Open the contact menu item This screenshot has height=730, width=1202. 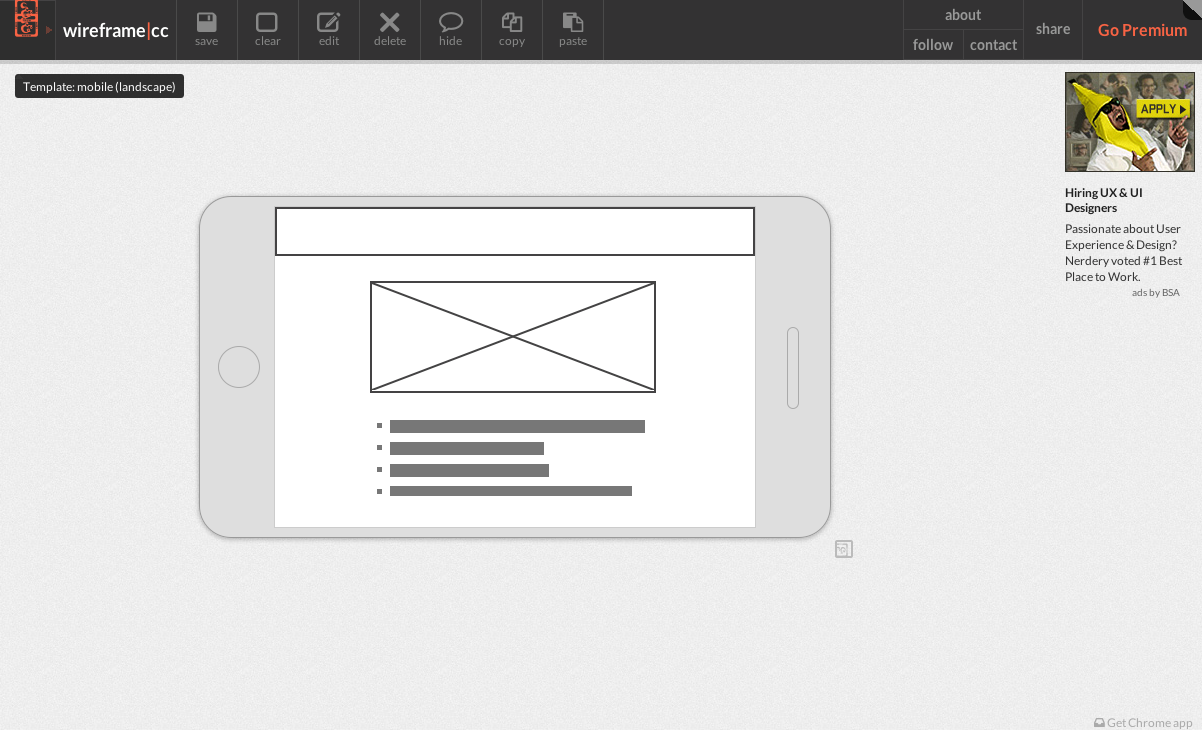(993, 45)
